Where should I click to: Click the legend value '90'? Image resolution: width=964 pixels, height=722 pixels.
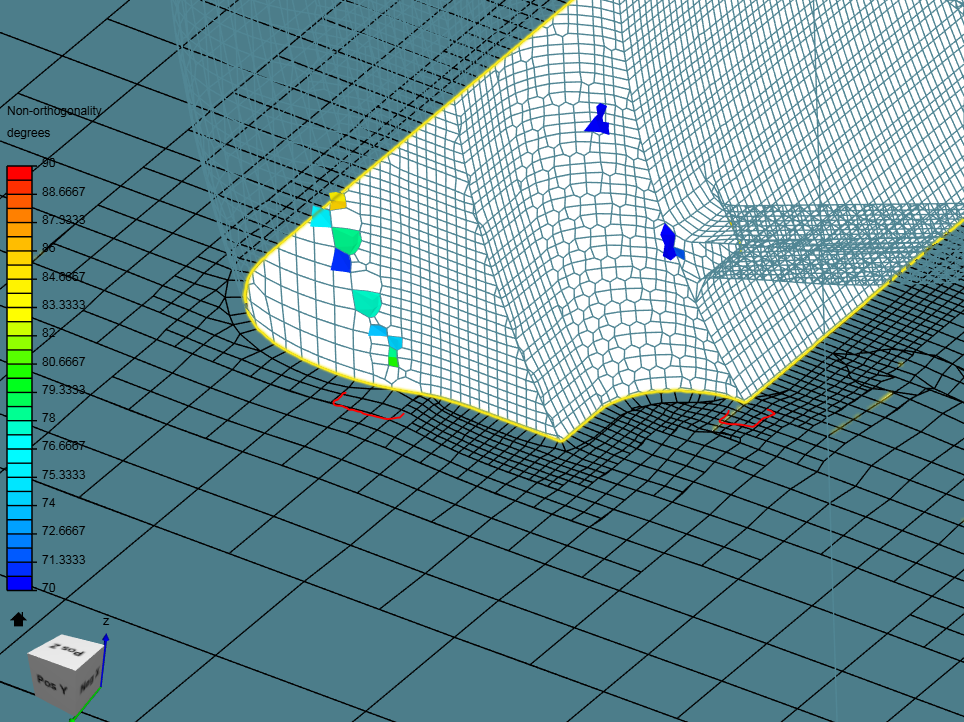(49, 163)
